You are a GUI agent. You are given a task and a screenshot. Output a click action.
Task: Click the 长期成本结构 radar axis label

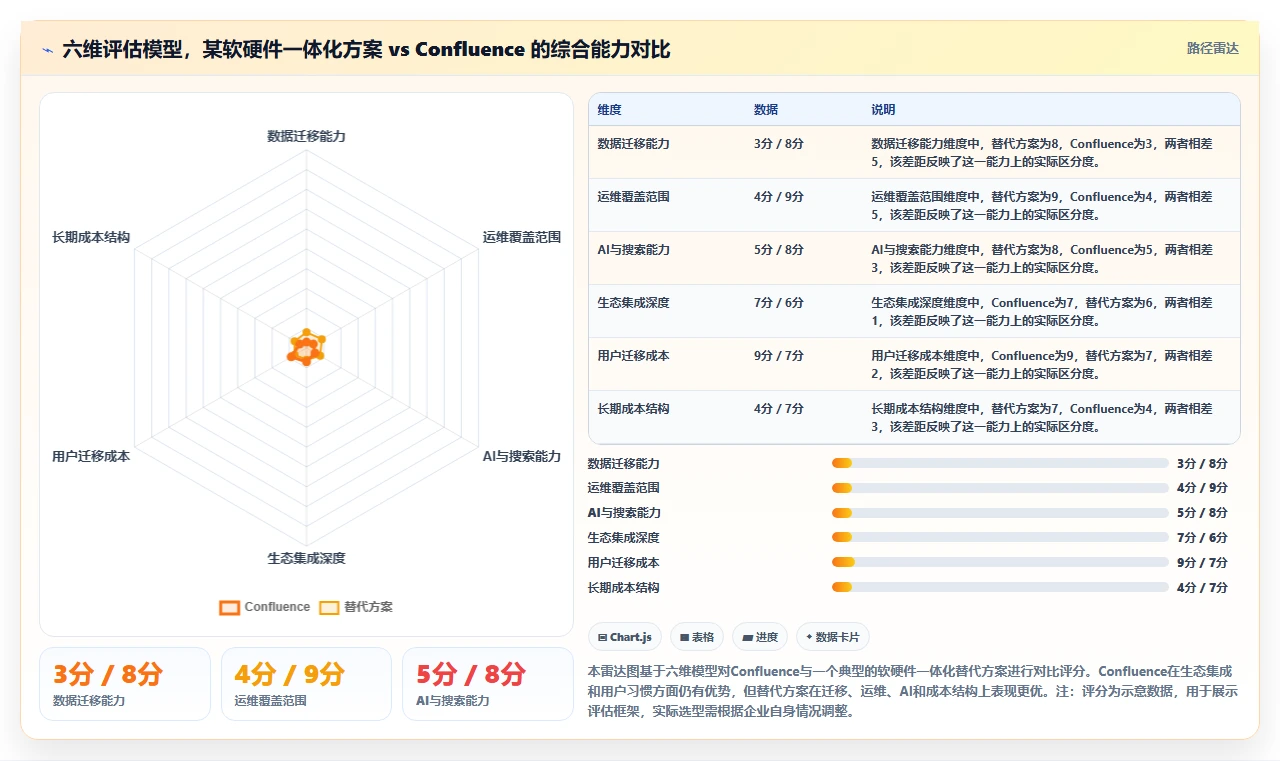tap(91, 237)
